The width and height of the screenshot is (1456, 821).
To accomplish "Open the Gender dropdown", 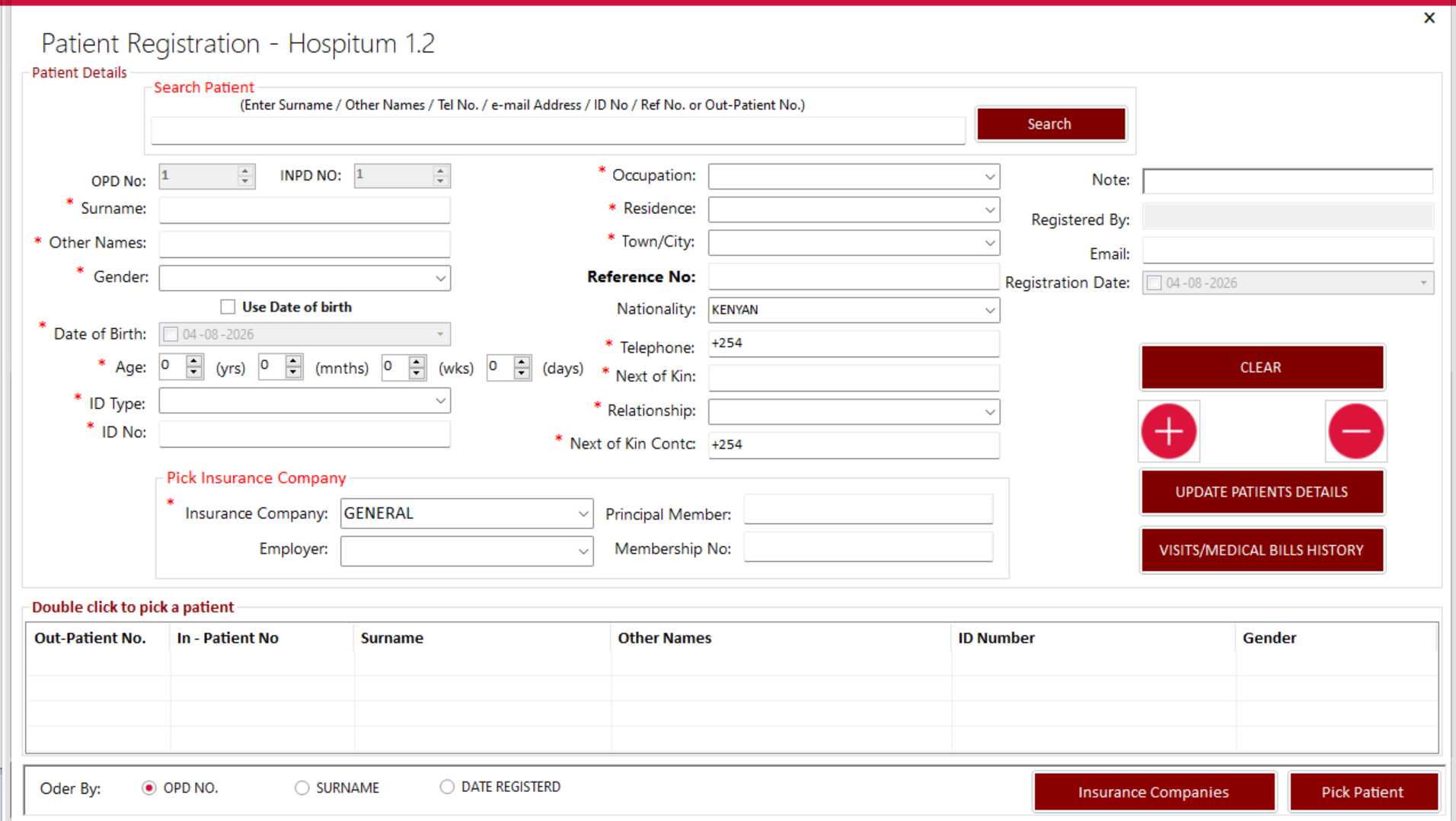I will click(440, 278).
